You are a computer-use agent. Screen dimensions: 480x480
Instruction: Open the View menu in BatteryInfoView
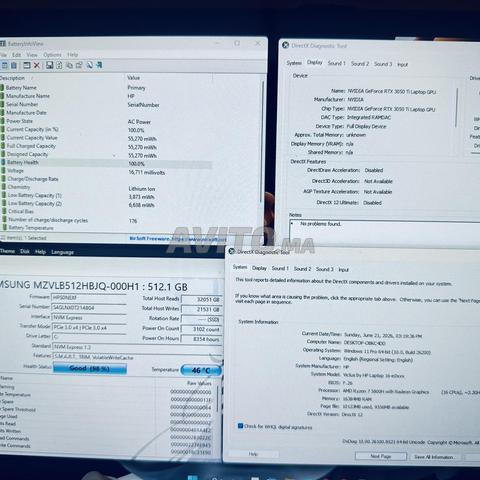[32, 55]
